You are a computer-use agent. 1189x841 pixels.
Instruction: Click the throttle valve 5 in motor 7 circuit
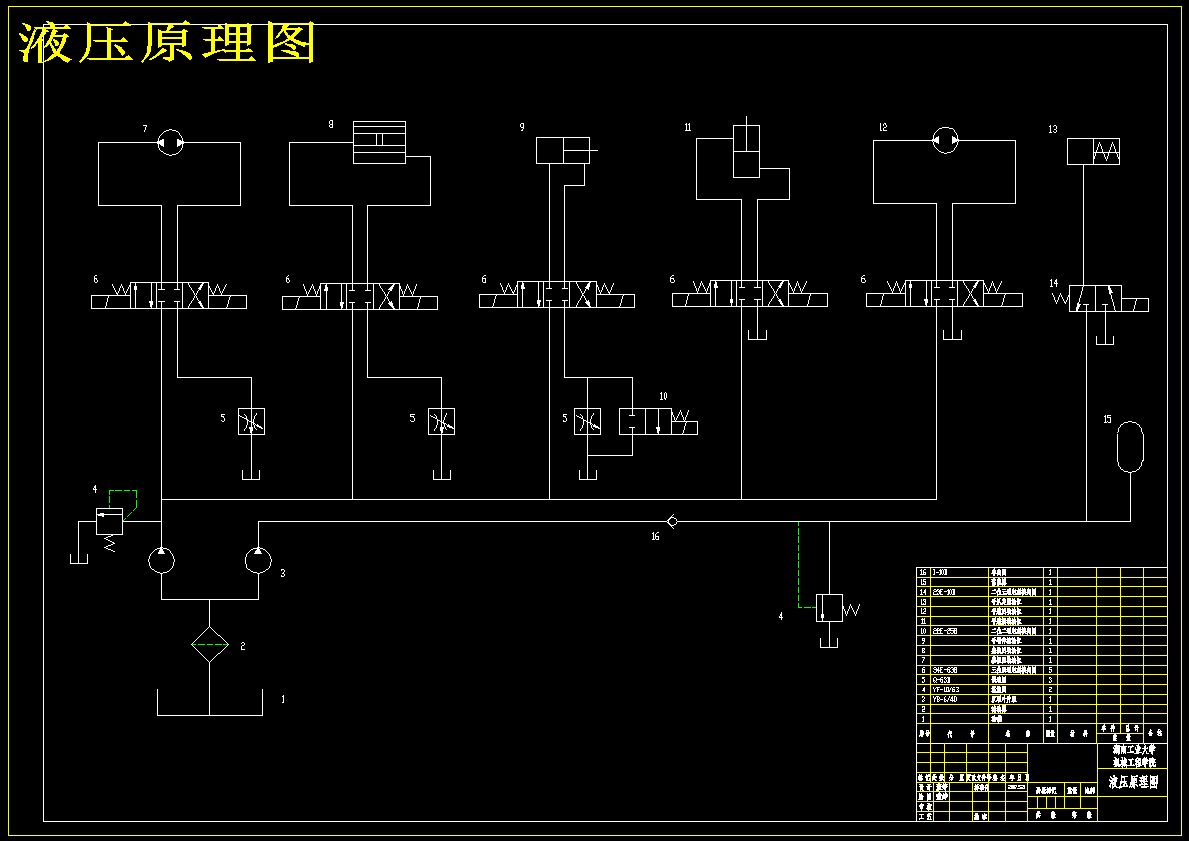click(x=251, y=422)
